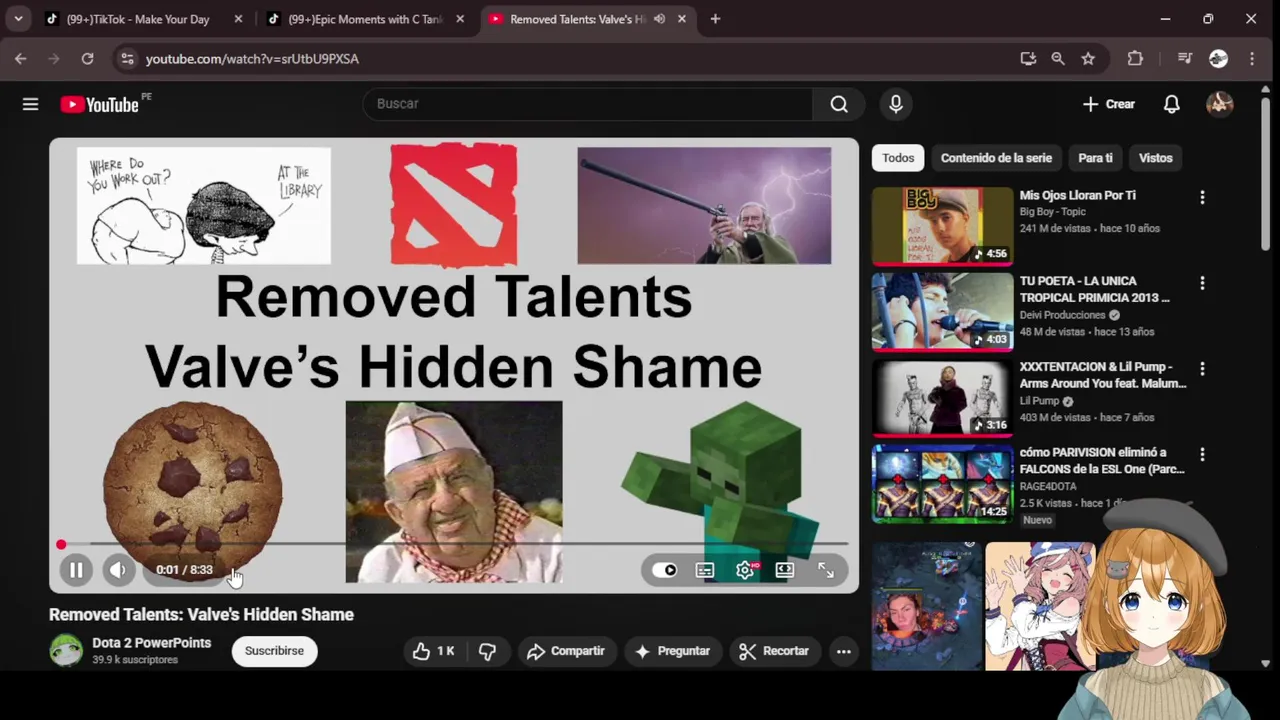Toggle the autoplay switch in player
1280x720 pixels.
coord(665,570)
